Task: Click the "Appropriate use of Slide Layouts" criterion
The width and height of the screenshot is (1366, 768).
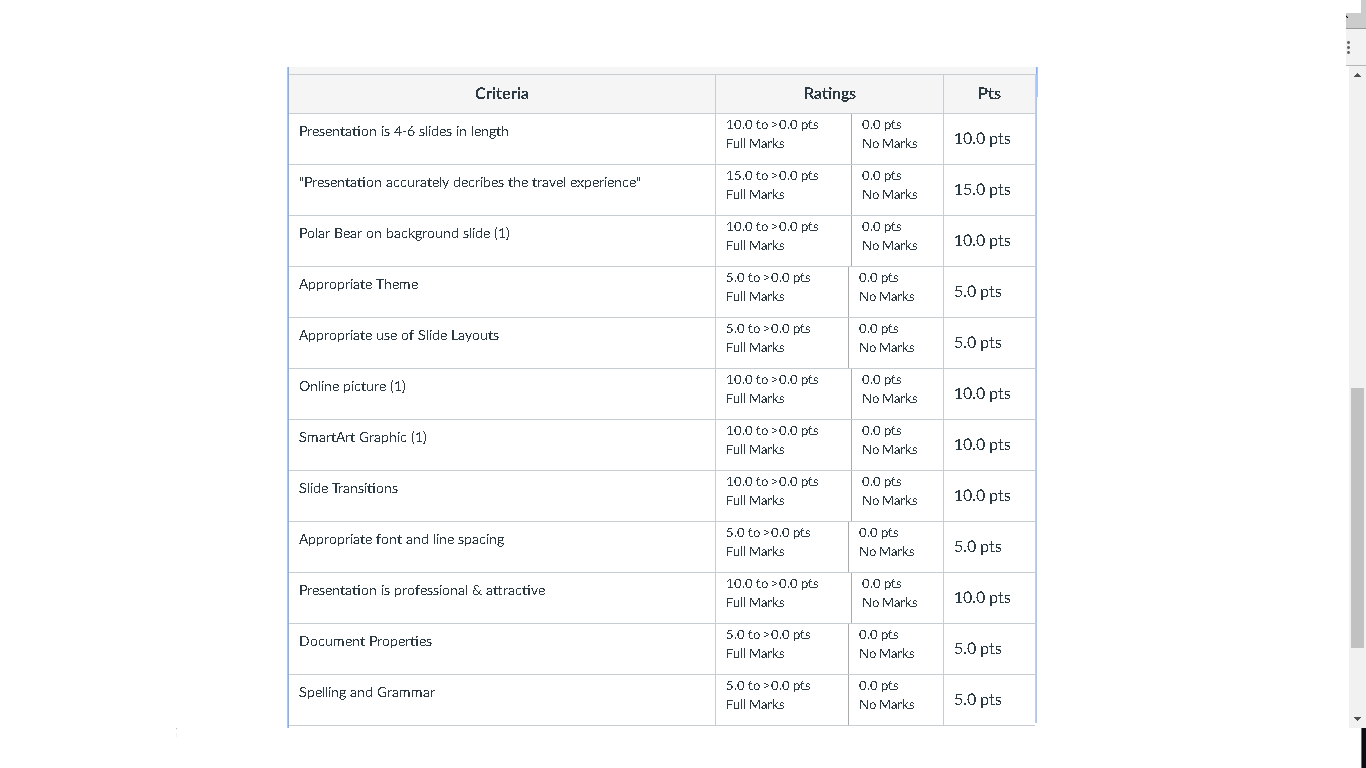Action: (x=399, y=335)
